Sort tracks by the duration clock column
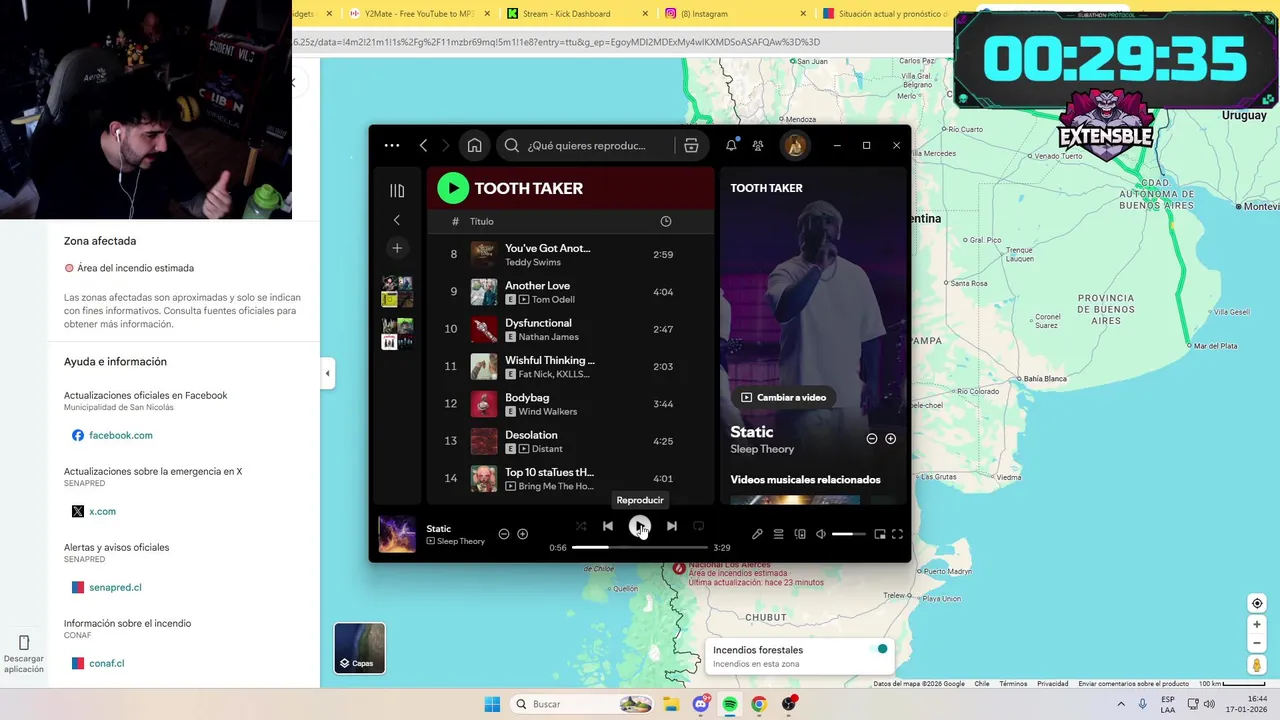 pyautogui.click(x=666, y=221)
